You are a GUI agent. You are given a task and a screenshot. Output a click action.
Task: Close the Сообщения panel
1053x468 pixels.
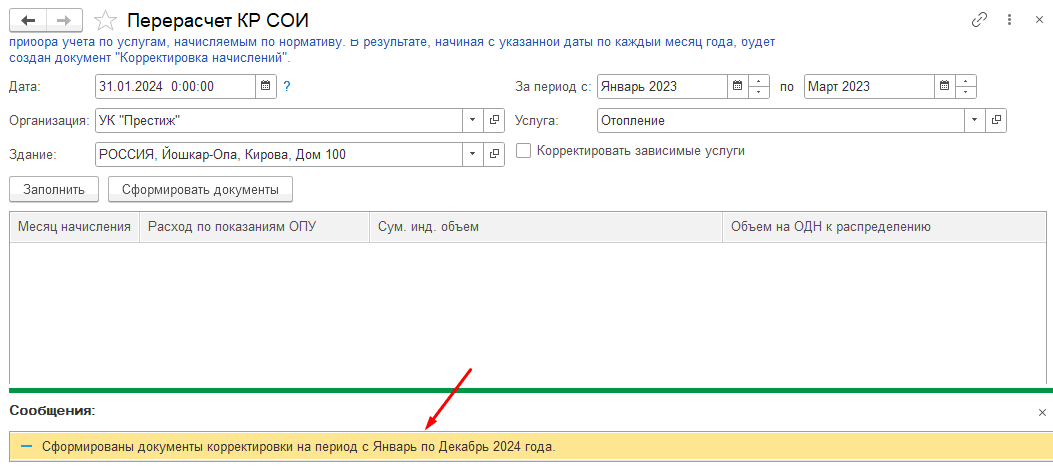pos(1042,412)
